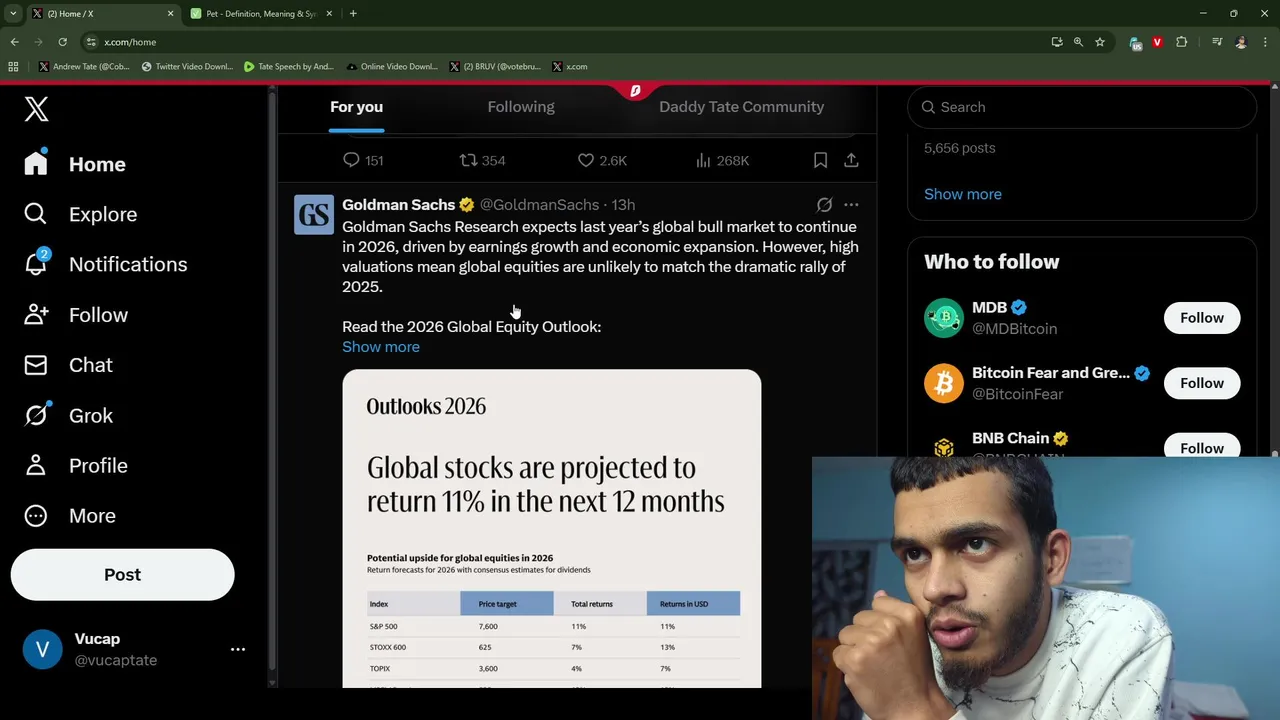Click the red V extension icon

click(1157, 42)
